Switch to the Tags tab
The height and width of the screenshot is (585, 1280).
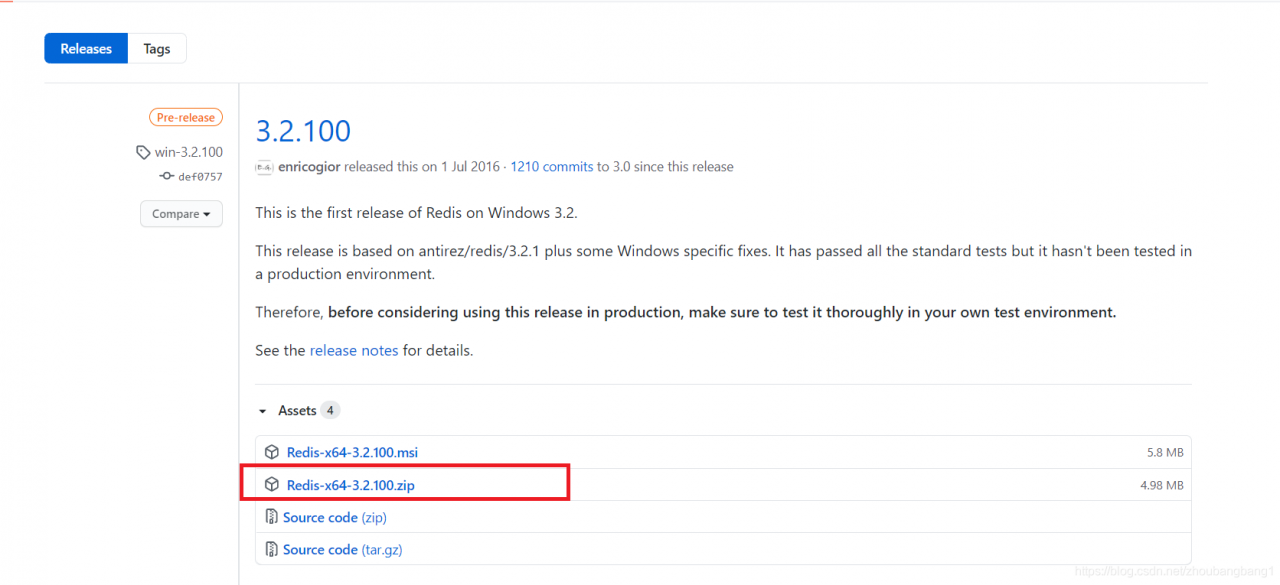pos(157,48)
